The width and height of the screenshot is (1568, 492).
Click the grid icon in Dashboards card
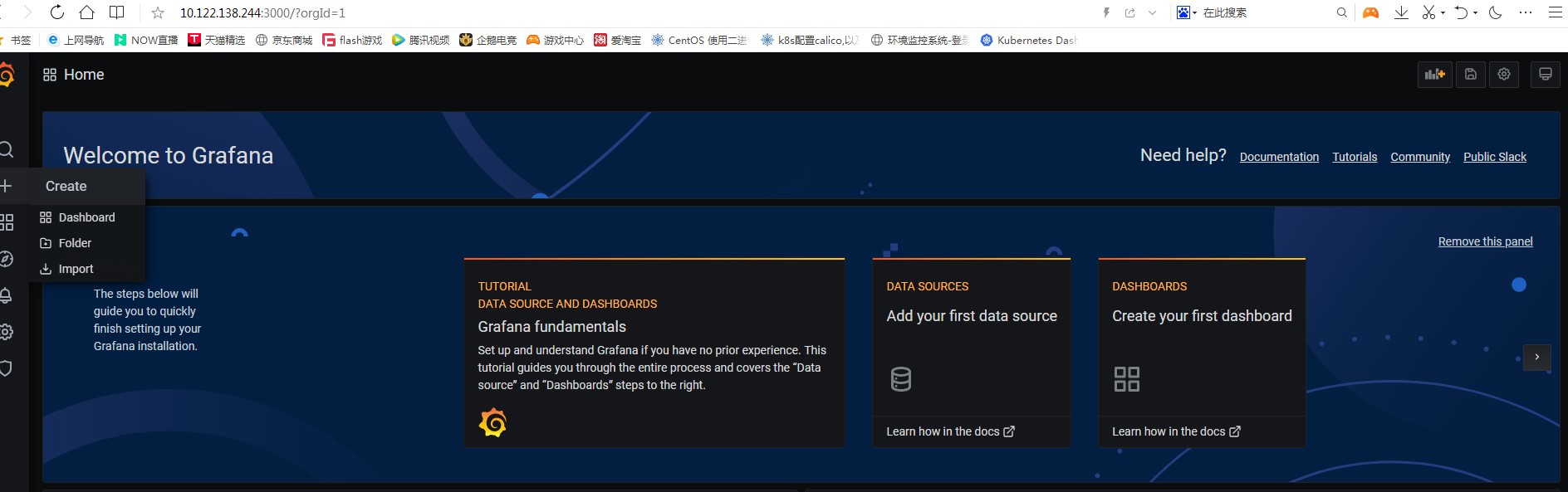tap(1127, 379)
